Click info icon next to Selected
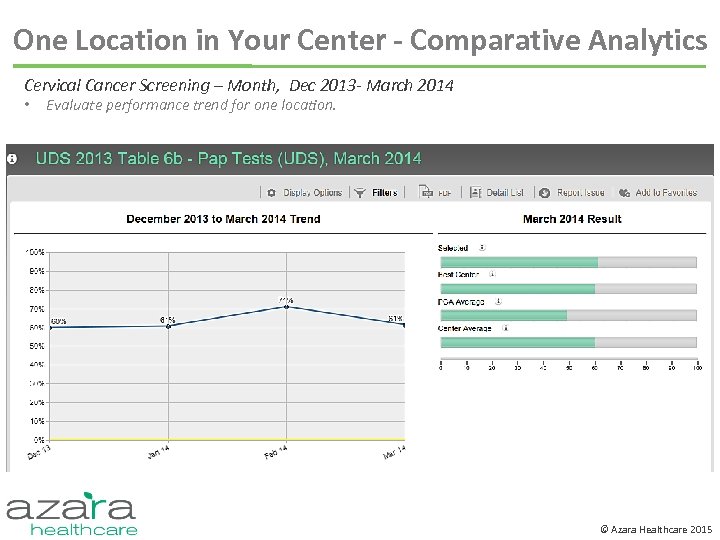Screen dimensions: 720x540 (482, 248)
